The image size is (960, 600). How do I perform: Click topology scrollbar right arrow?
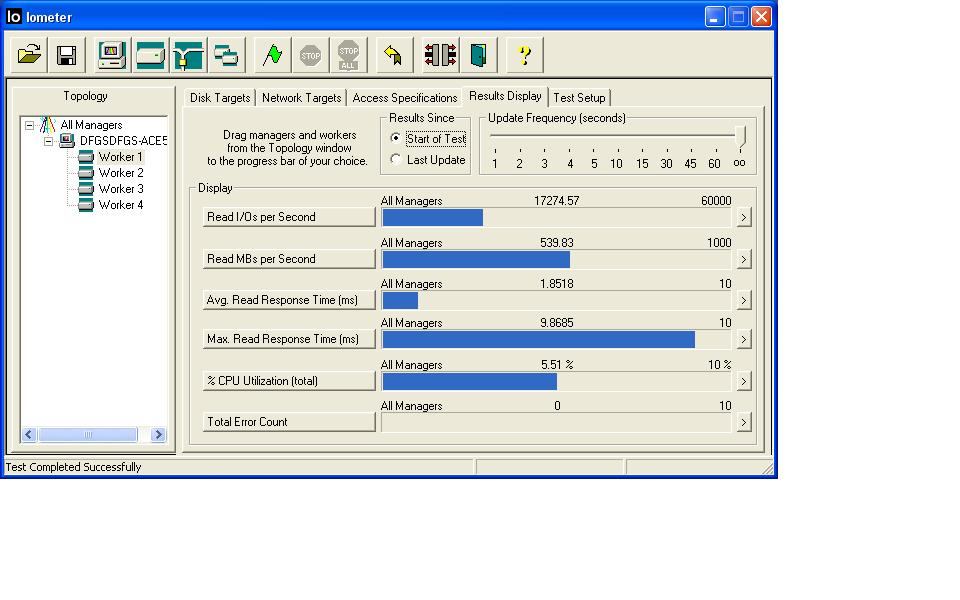158,435
